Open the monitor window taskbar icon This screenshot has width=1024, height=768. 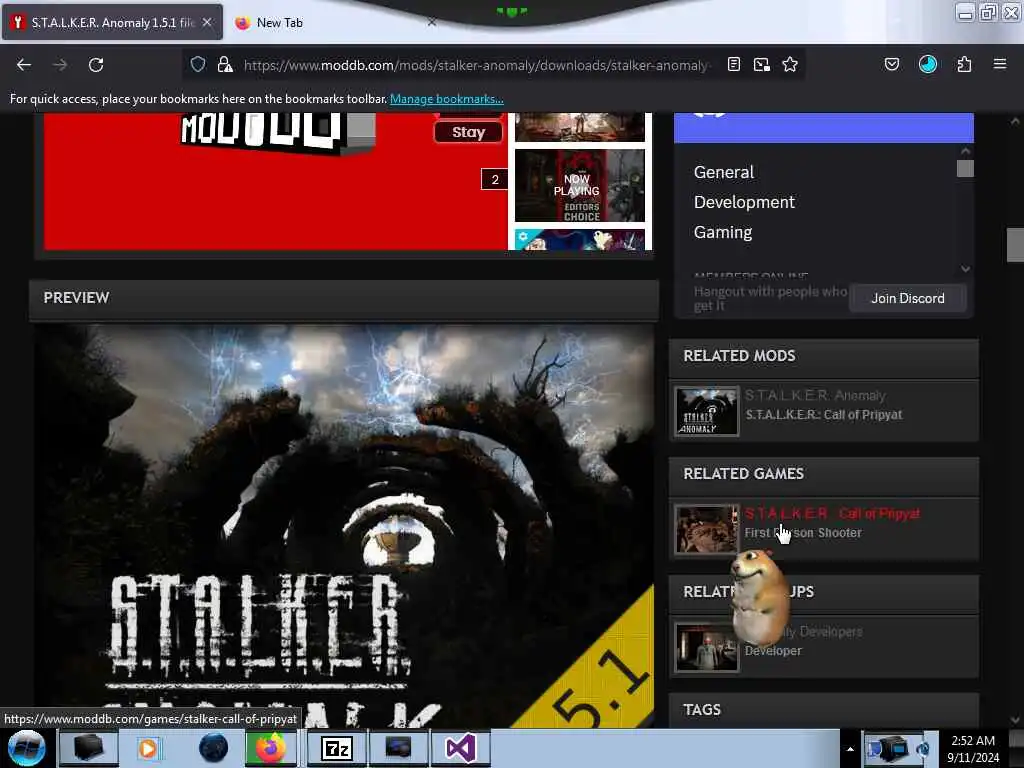point(398,748)
